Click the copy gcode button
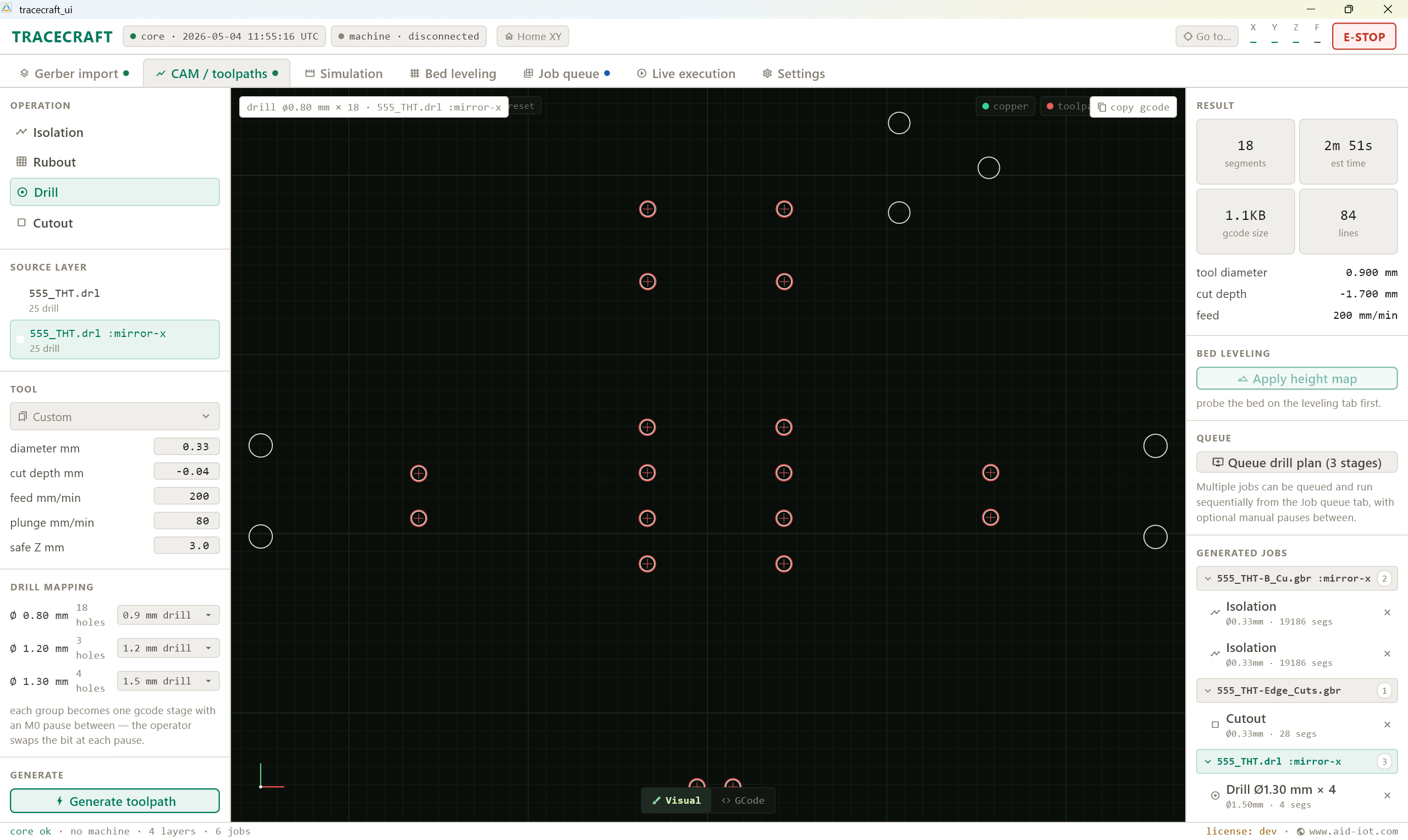The width and height of the screenshot is (1408, 840). pyautogui.click(x=1133, y=107)
